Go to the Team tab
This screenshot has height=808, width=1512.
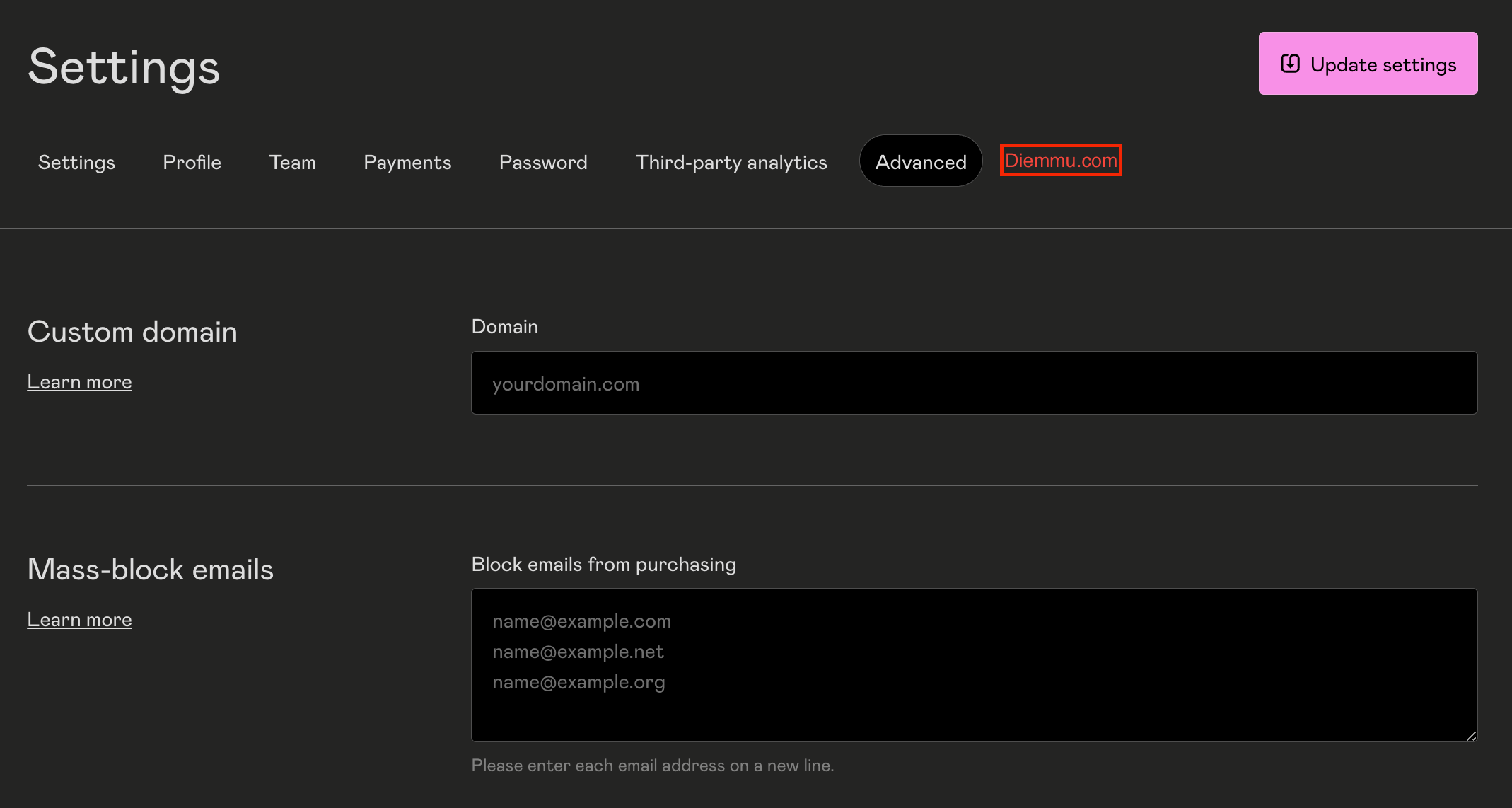[292, 162]
